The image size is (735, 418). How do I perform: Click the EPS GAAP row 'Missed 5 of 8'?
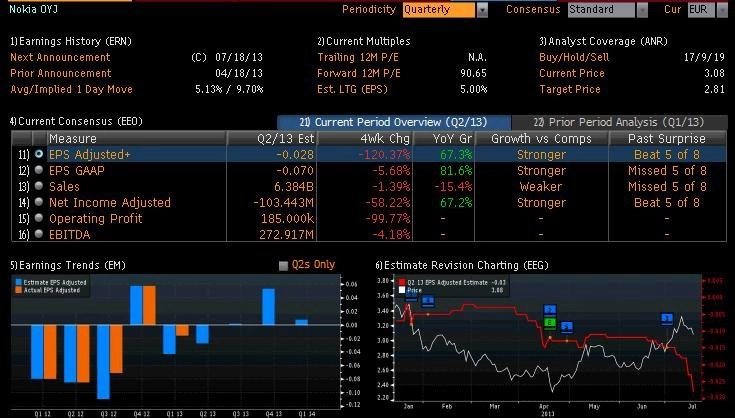tap(667, 171)
